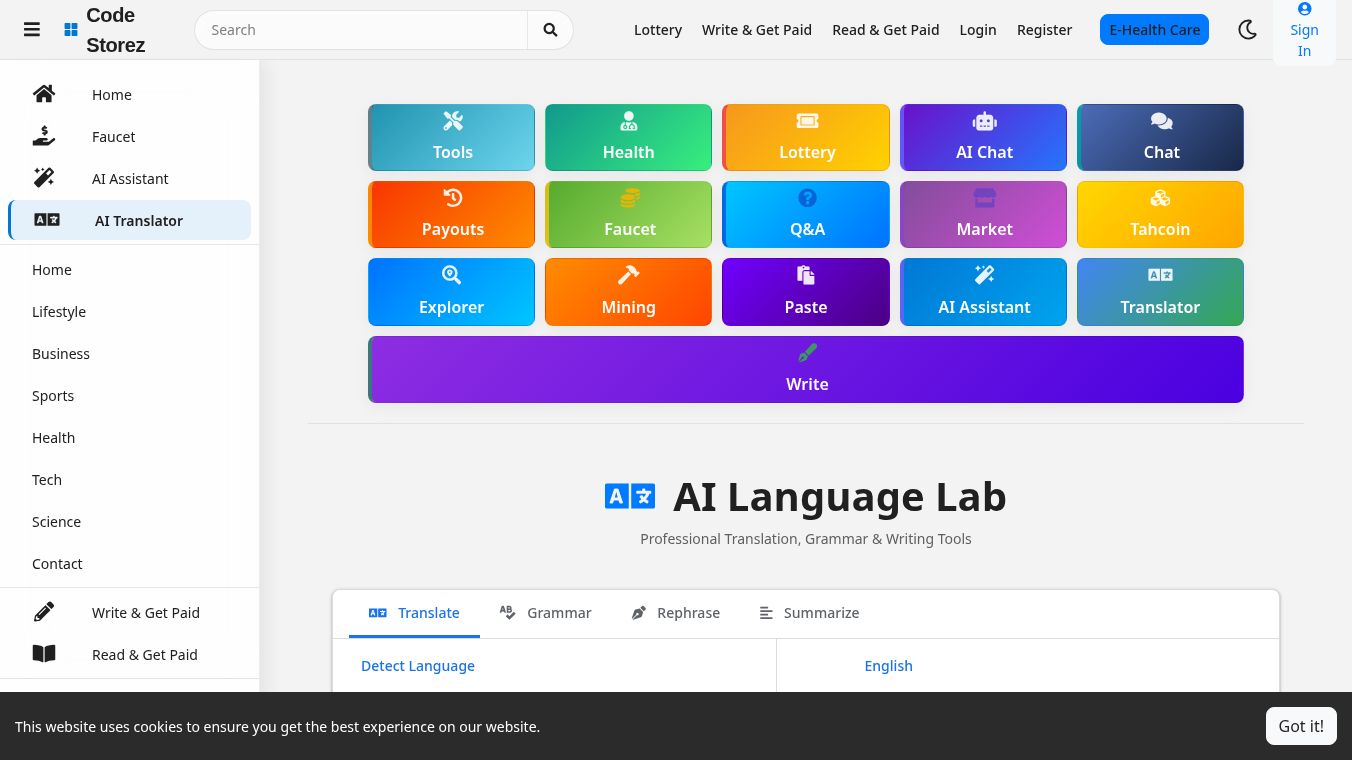Viewport: 1352px width, 760px height.
Task: Open the Mining pickaxe tile
Action: 628,292
